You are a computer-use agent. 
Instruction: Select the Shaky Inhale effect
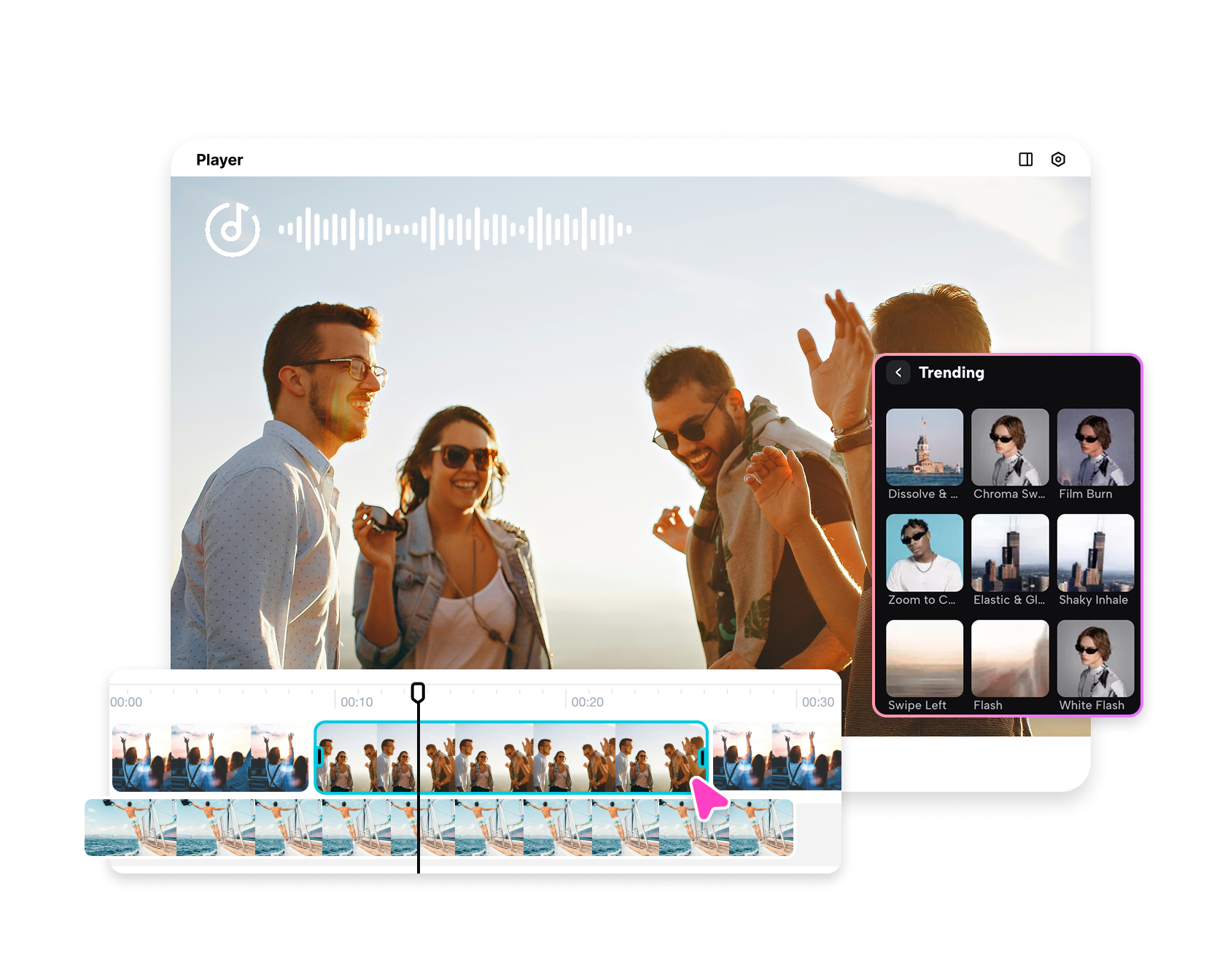click(x=1094, y=553)
